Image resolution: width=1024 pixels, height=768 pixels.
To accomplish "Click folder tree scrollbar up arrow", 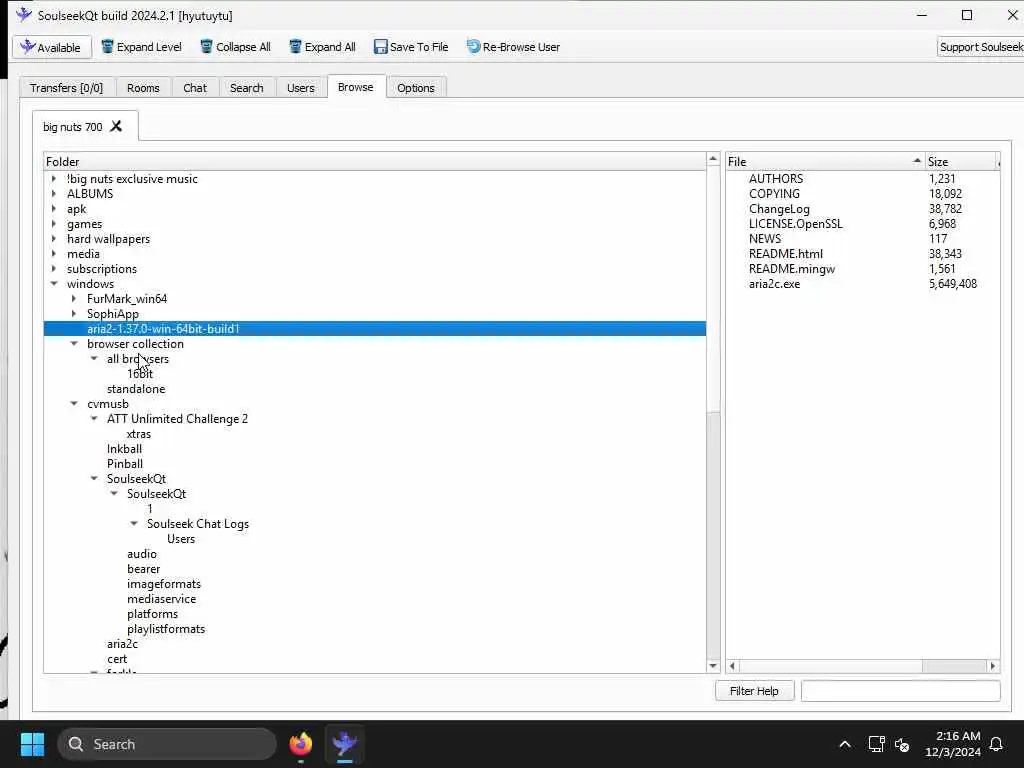I will [x=713, y=159].
